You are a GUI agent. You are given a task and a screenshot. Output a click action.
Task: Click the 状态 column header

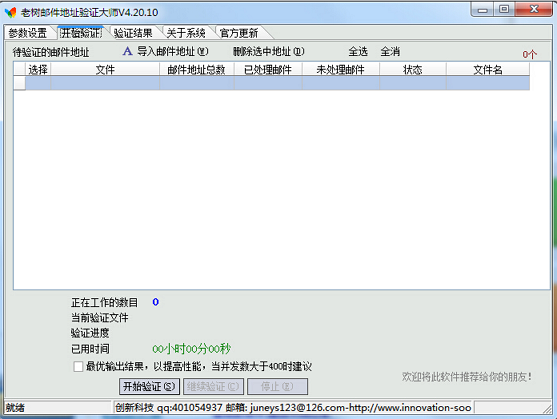(x=413, y=70)
